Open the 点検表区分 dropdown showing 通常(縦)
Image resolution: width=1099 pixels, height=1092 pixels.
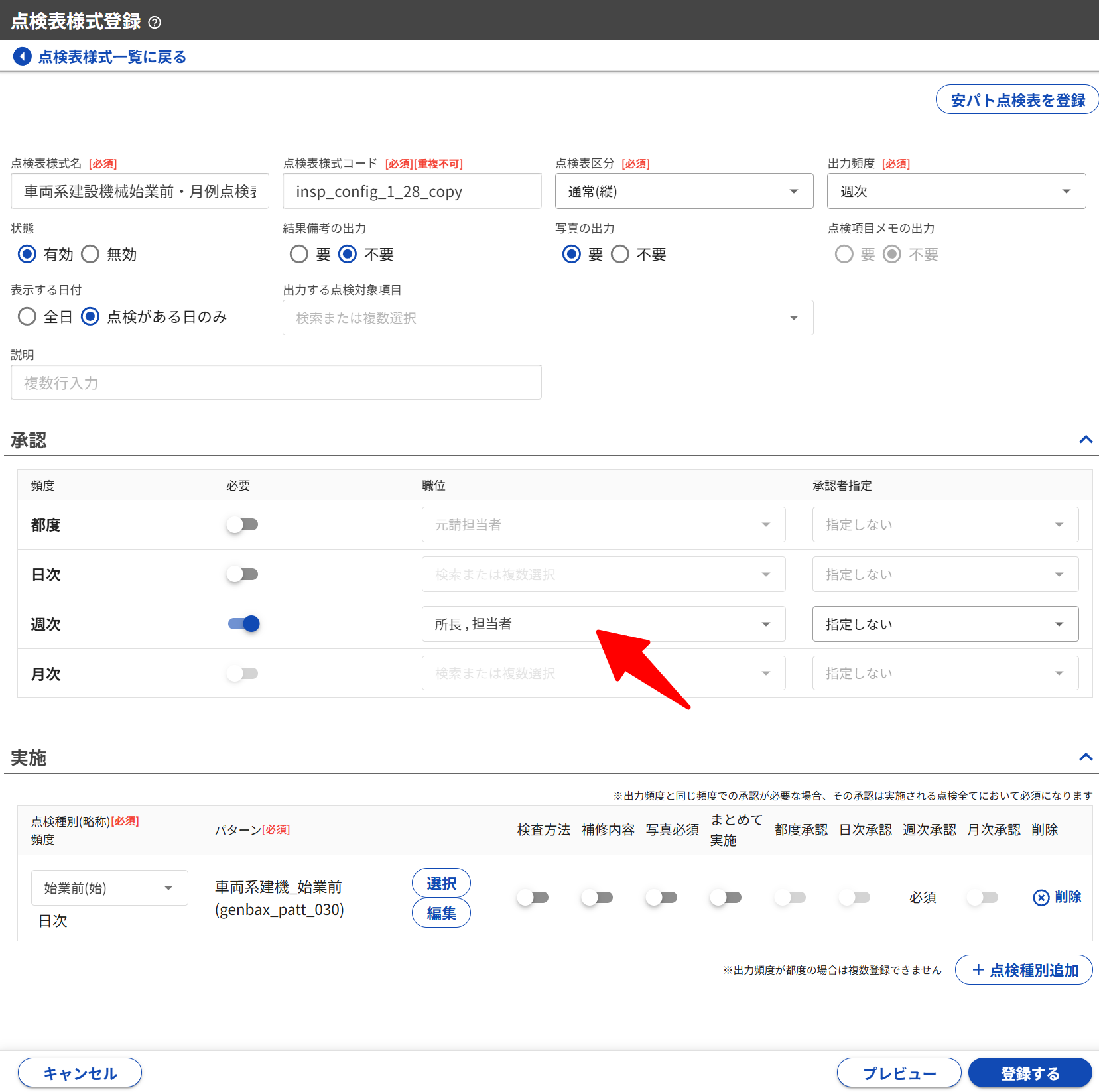tap(684, 192)
